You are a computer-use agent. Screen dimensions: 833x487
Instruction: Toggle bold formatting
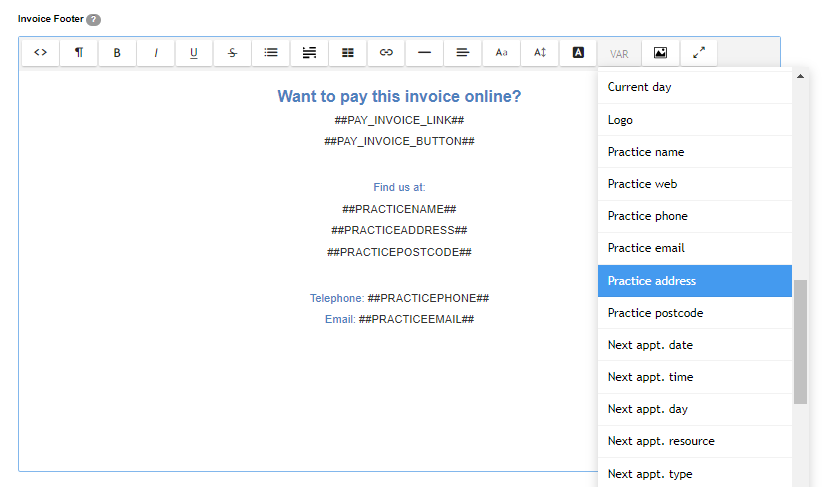click(x=117, y=53)
